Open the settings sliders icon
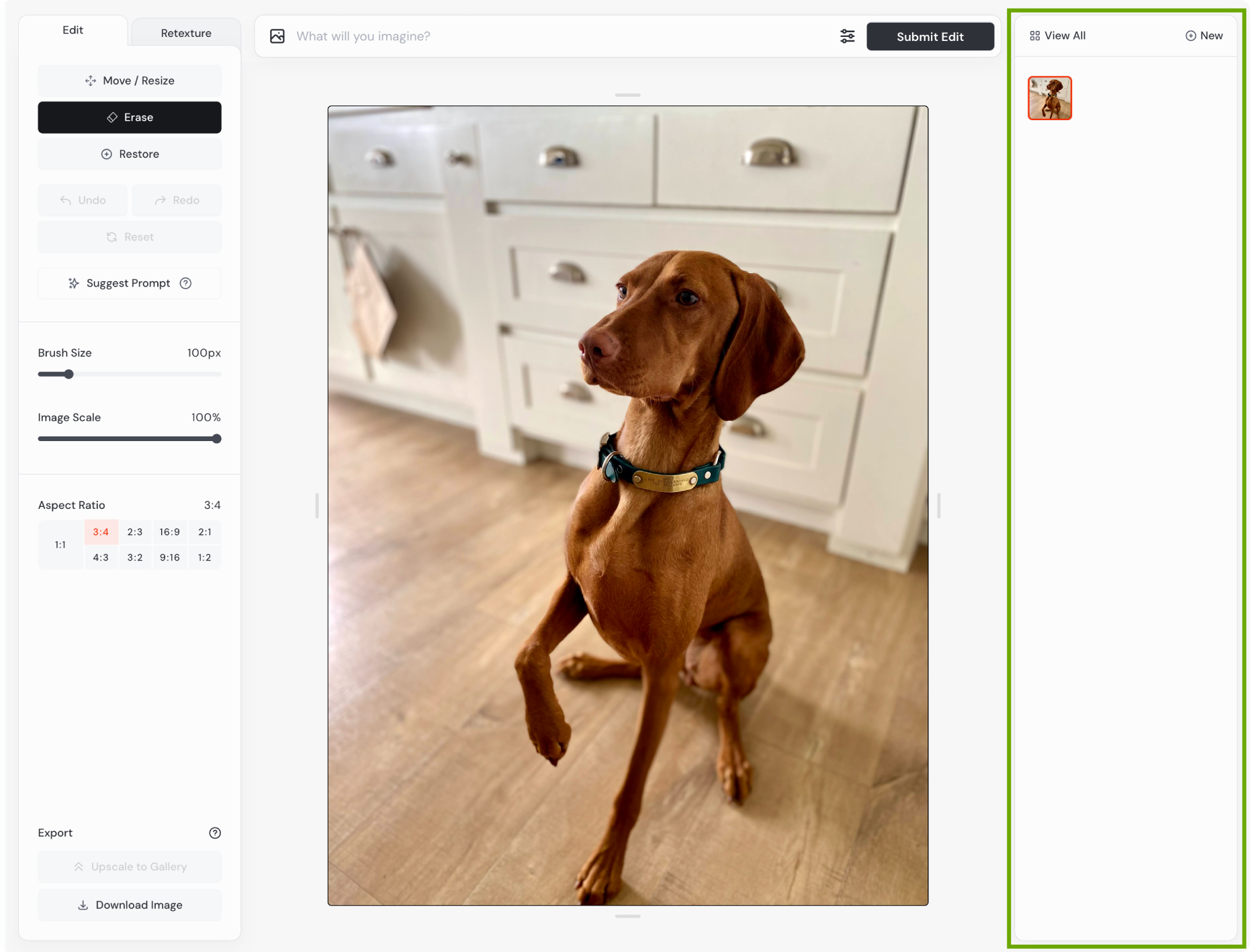The image size is (1250, 952). pos(847,36)
